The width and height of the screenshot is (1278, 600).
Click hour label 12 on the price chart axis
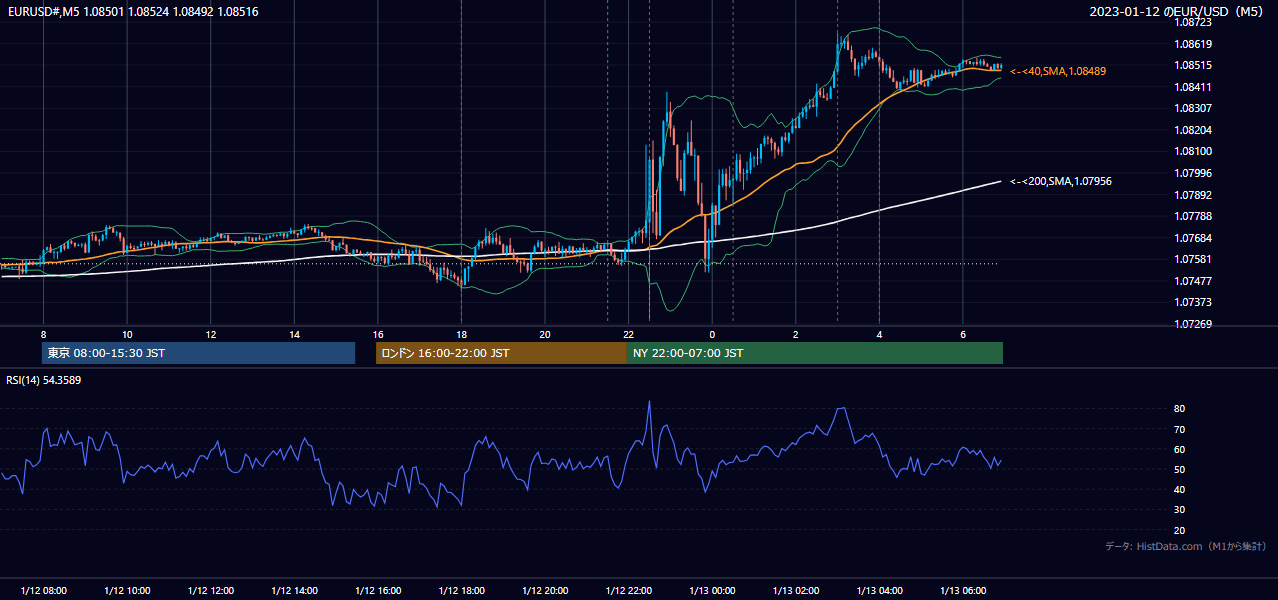point(211,334)
